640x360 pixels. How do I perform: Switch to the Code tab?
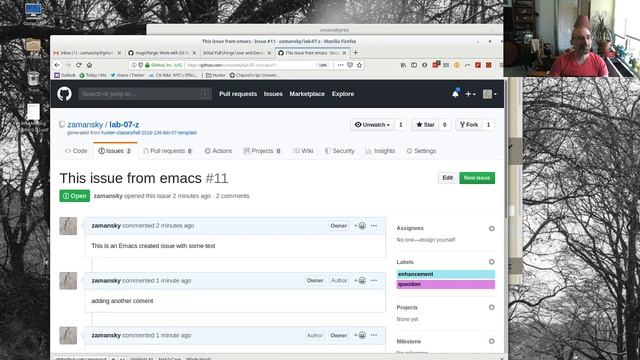click(76, 151)
